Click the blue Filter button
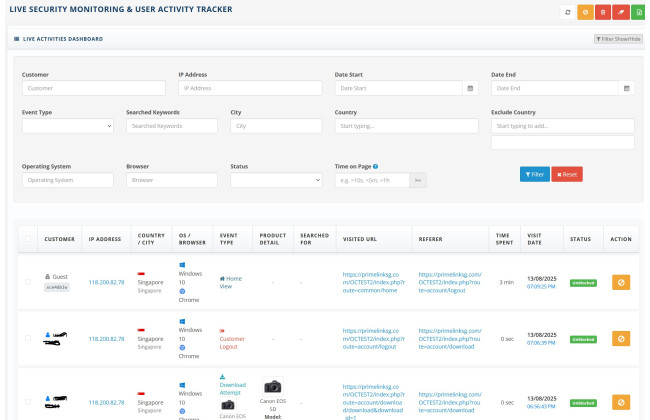Viewport: 650px width, 420px height. [x=535, y=174]
